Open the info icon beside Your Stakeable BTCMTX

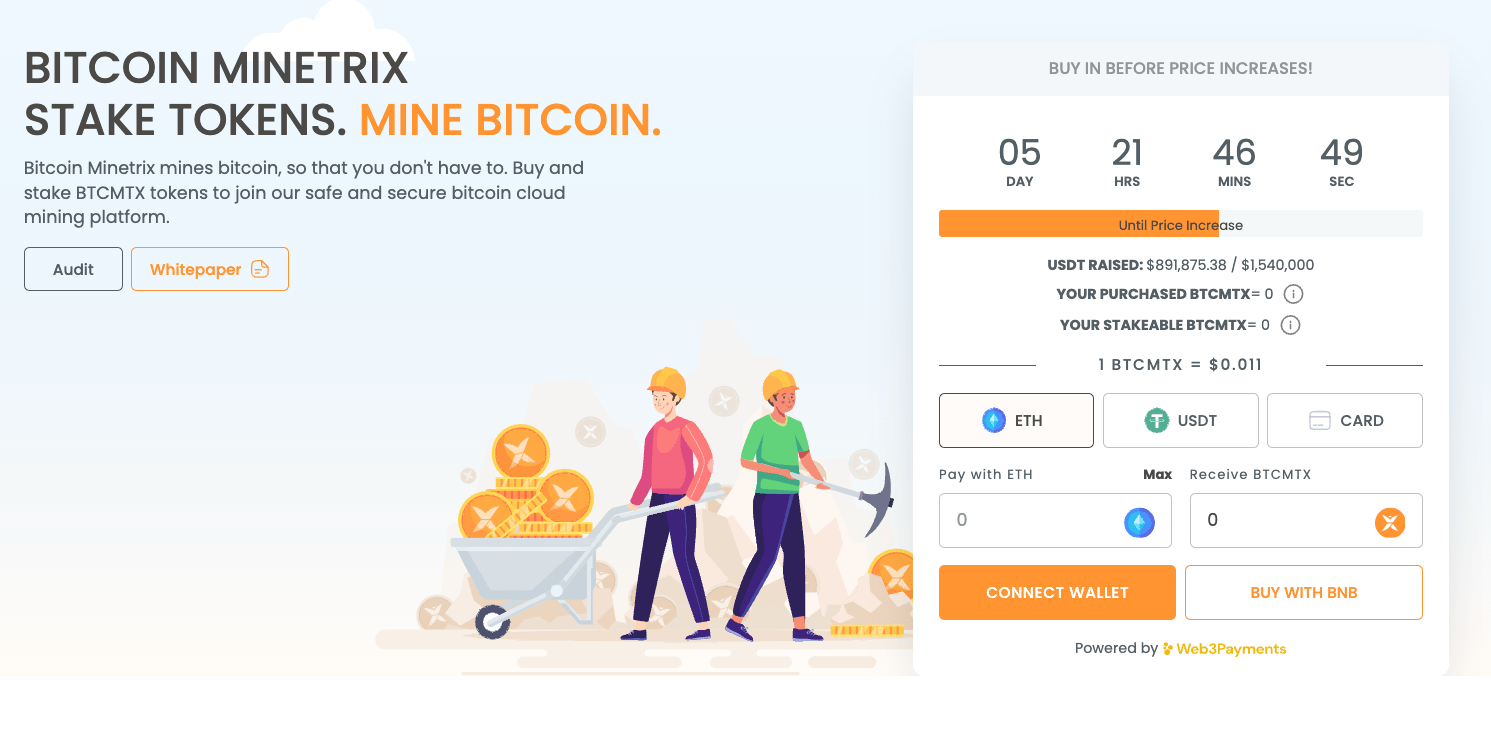[x=1290, y=325]
